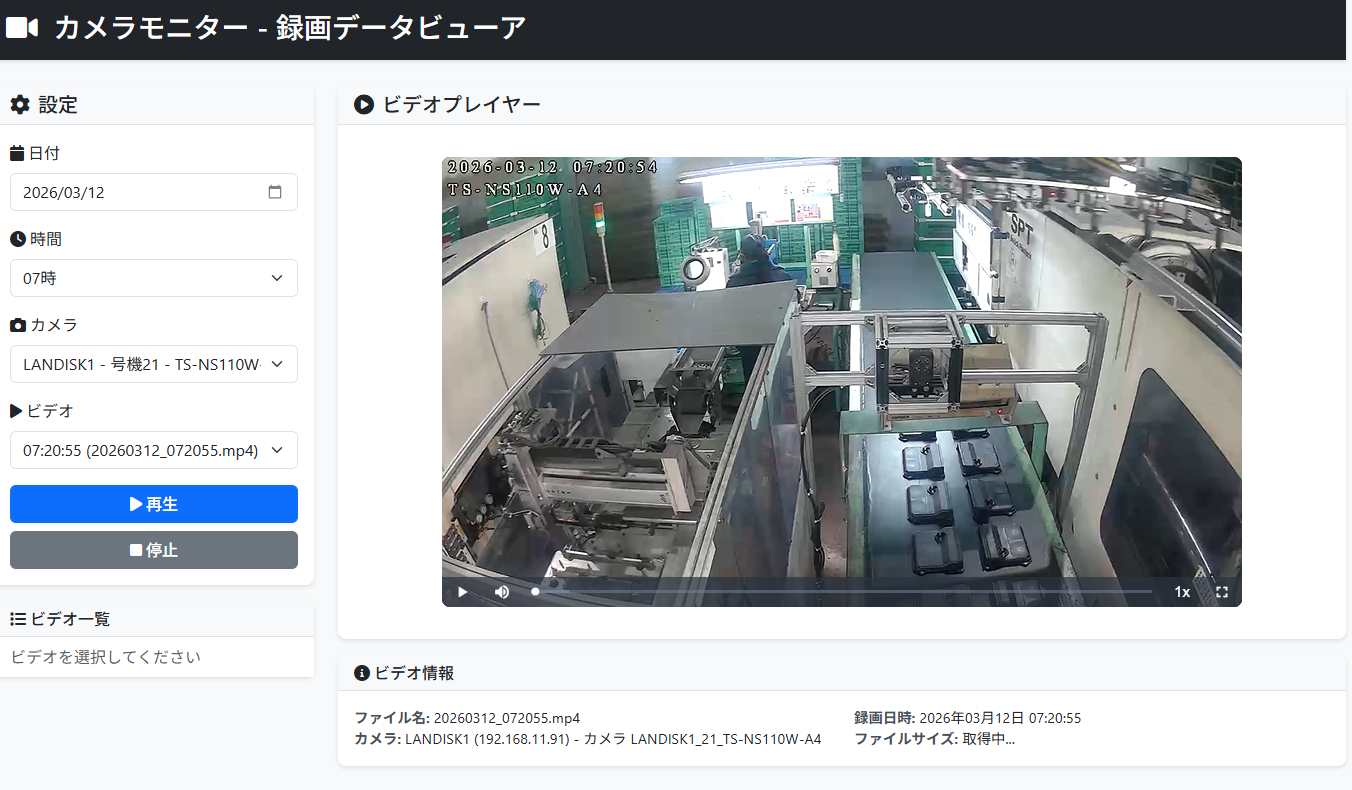The height and width of the screenshot is (790, 1352).
Task: Click the camera icon beside カメラ
Action: tap(17, 325)
